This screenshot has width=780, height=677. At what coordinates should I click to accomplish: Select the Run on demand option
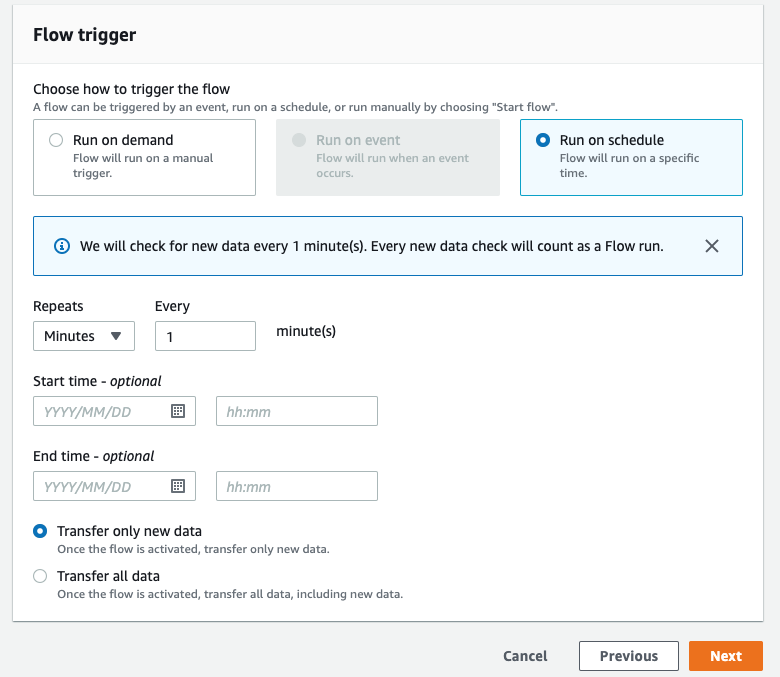pos(56,140)
